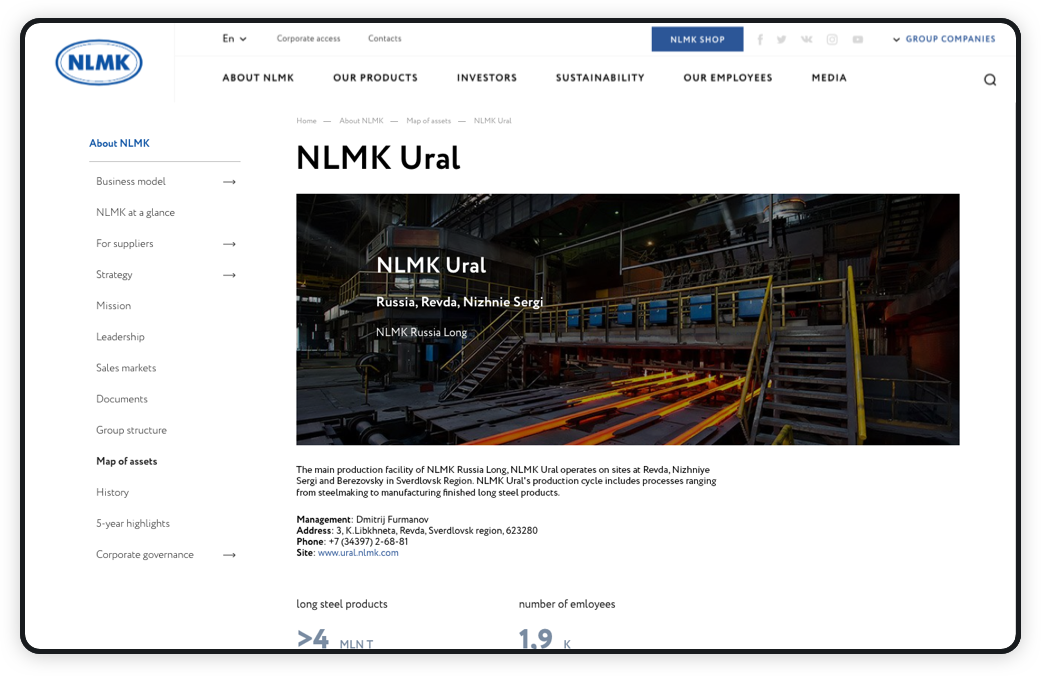Open Strategy sidebar item
Image resolution: width=1041 pixels, height=676 pixels.
[x=114, y=275]
